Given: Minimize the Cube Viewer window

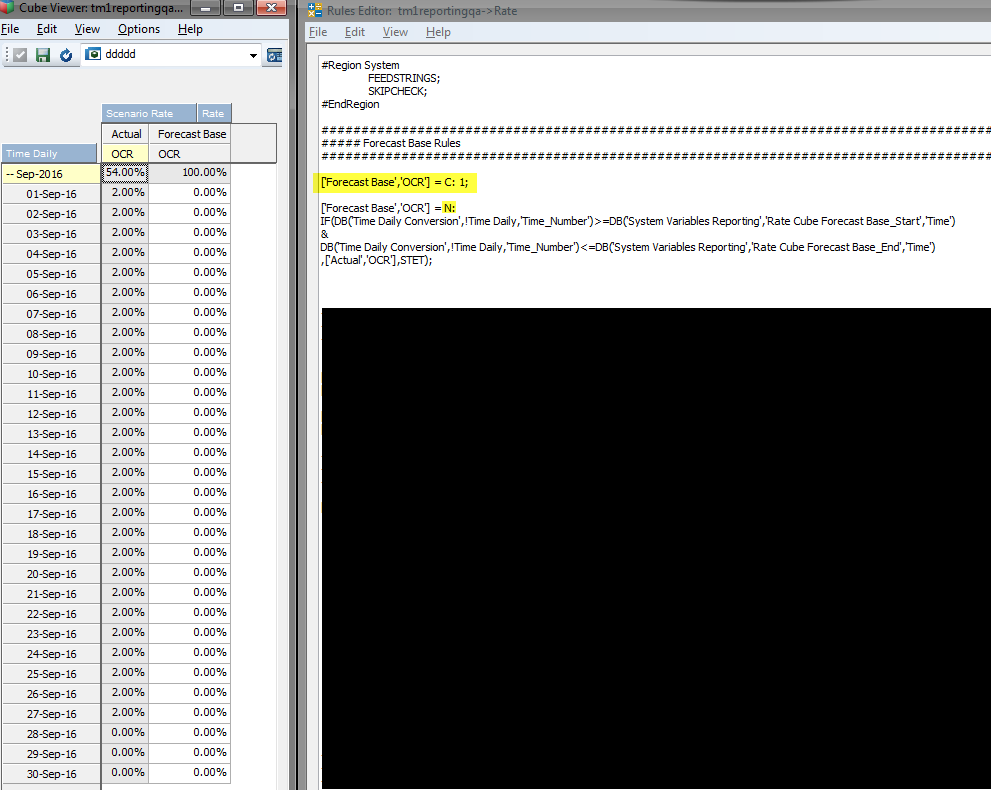Looking at the screenshot, I should click(206, 8).
